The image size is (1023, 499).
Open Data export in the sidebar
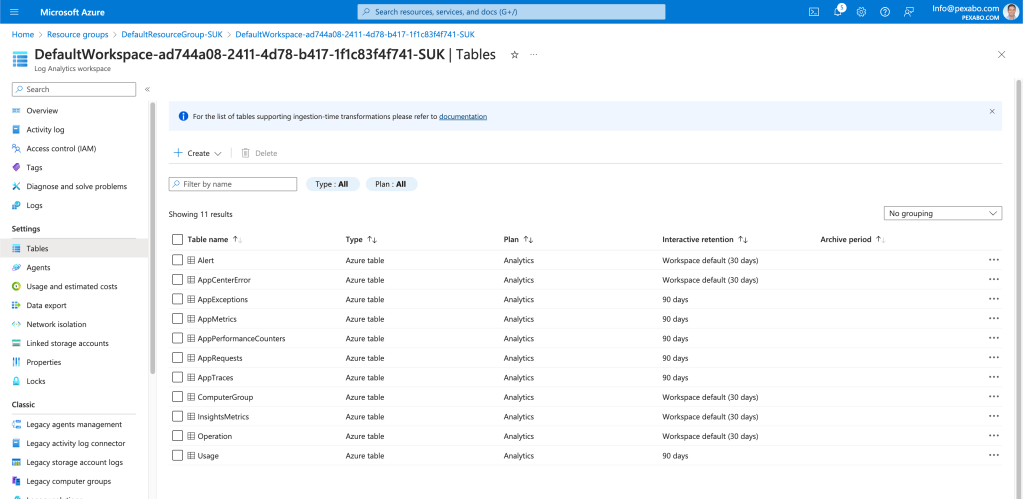46,305
